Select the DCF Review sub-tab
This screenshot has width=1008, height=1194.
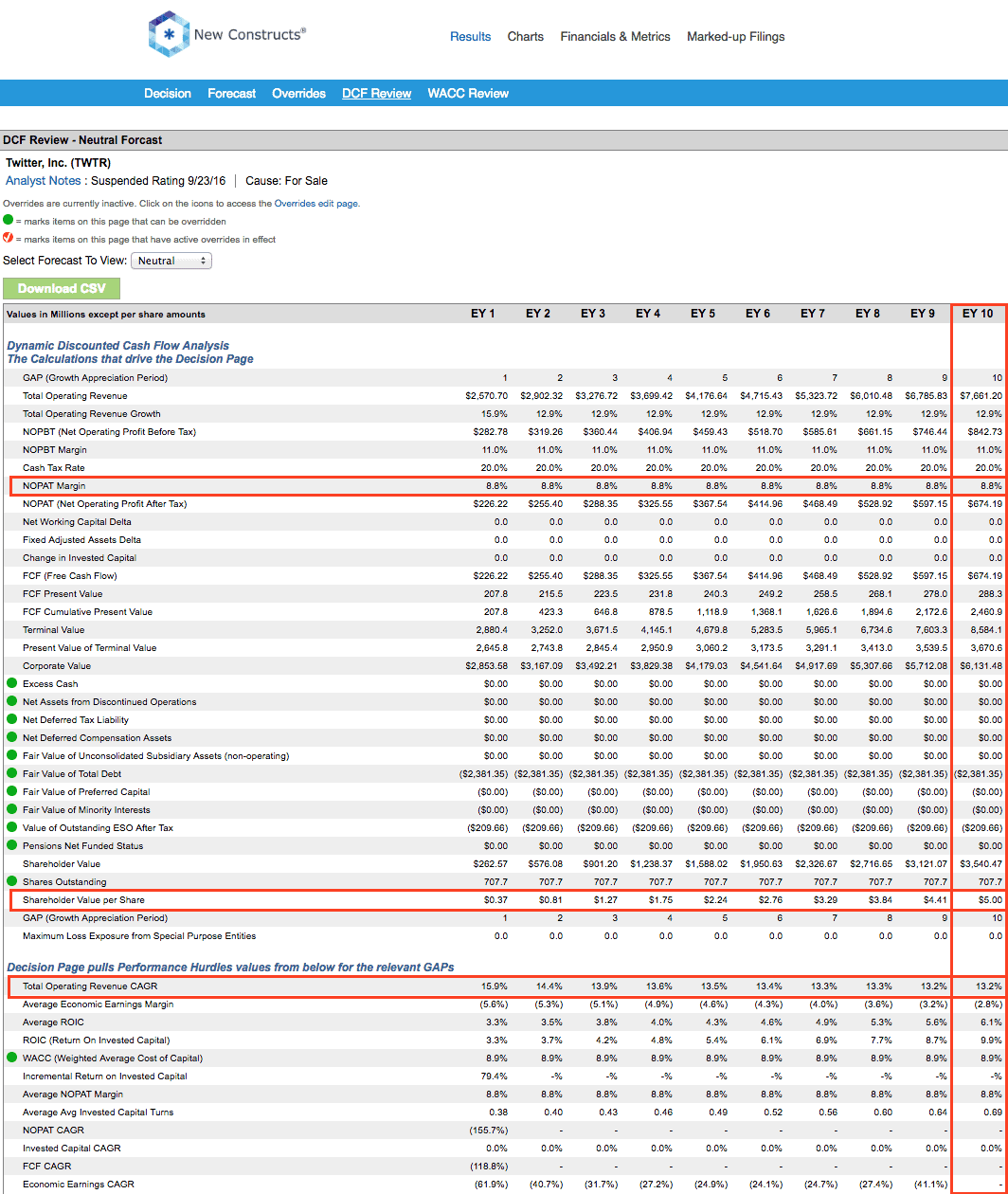376,93
